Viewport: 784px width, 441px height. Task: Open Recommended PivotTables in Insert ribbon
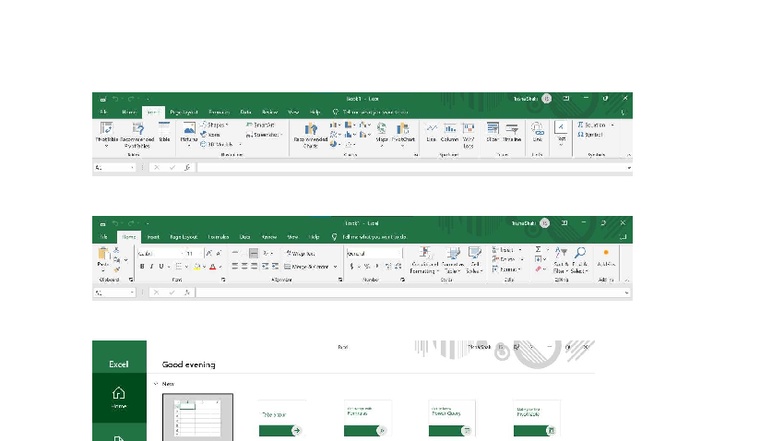pos(137,134)
